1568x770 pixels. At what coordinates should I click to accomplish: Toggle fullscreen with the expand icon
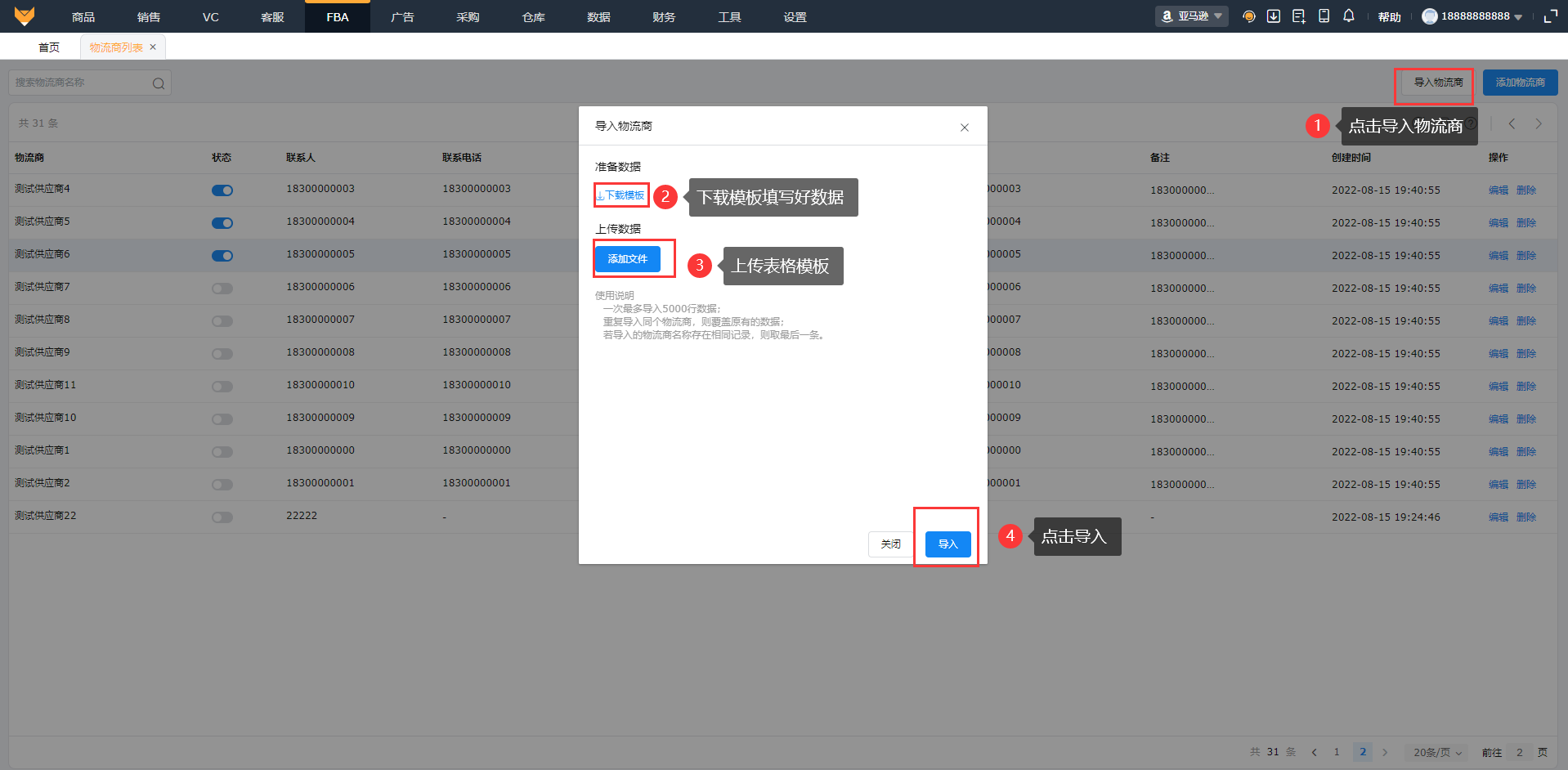(1550, 16)
